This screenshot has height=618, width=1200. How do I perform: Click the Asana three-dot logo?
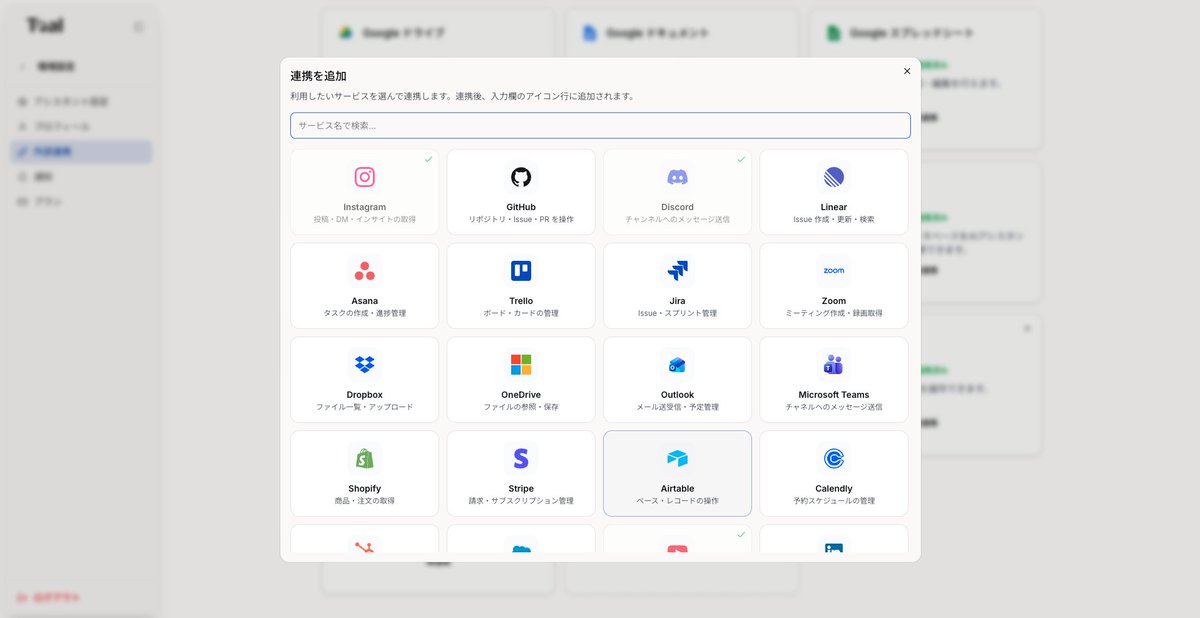(x=365, y=271)
